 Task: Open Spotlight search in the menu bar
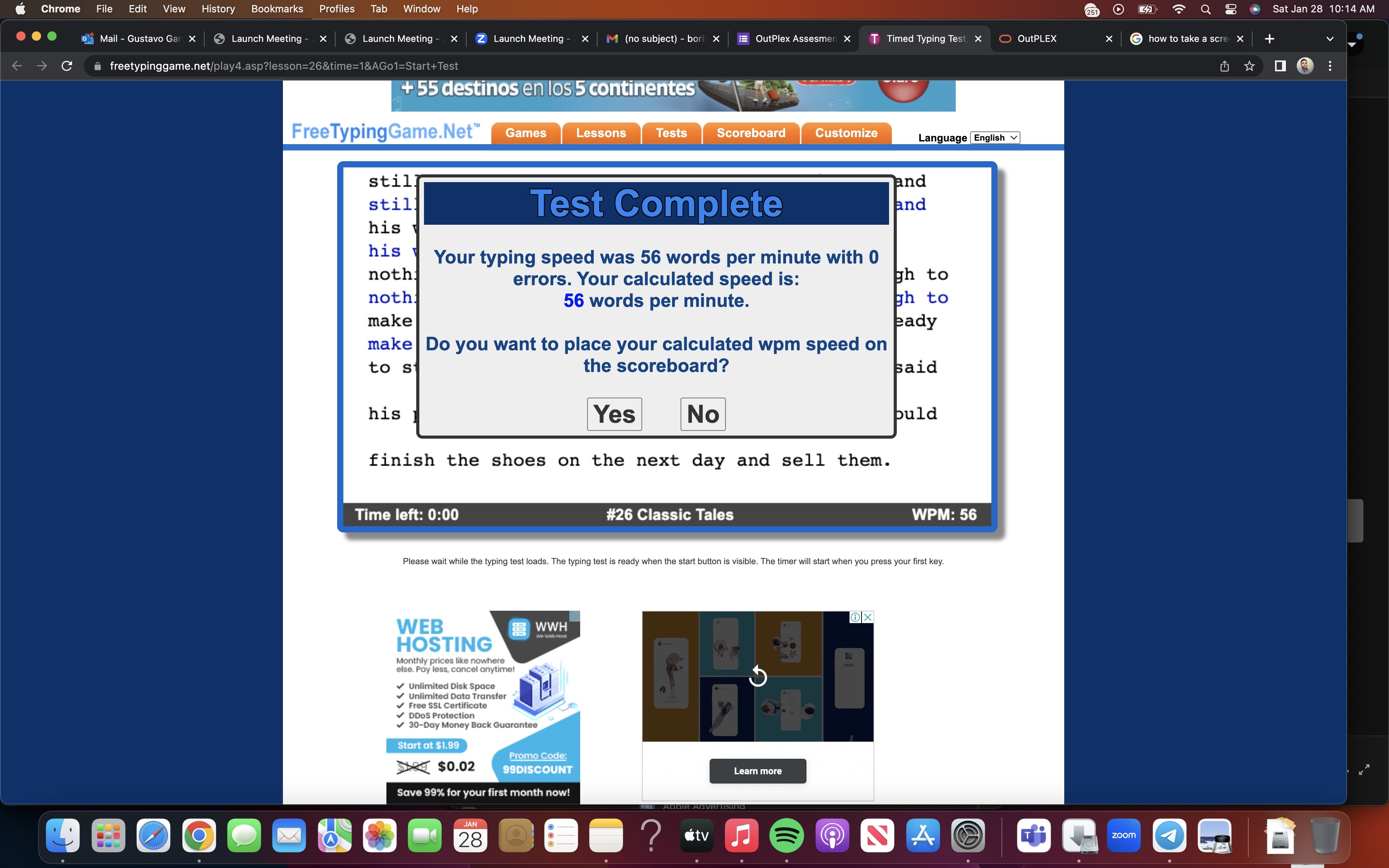pyautogui.click(x=1205, y=9)
